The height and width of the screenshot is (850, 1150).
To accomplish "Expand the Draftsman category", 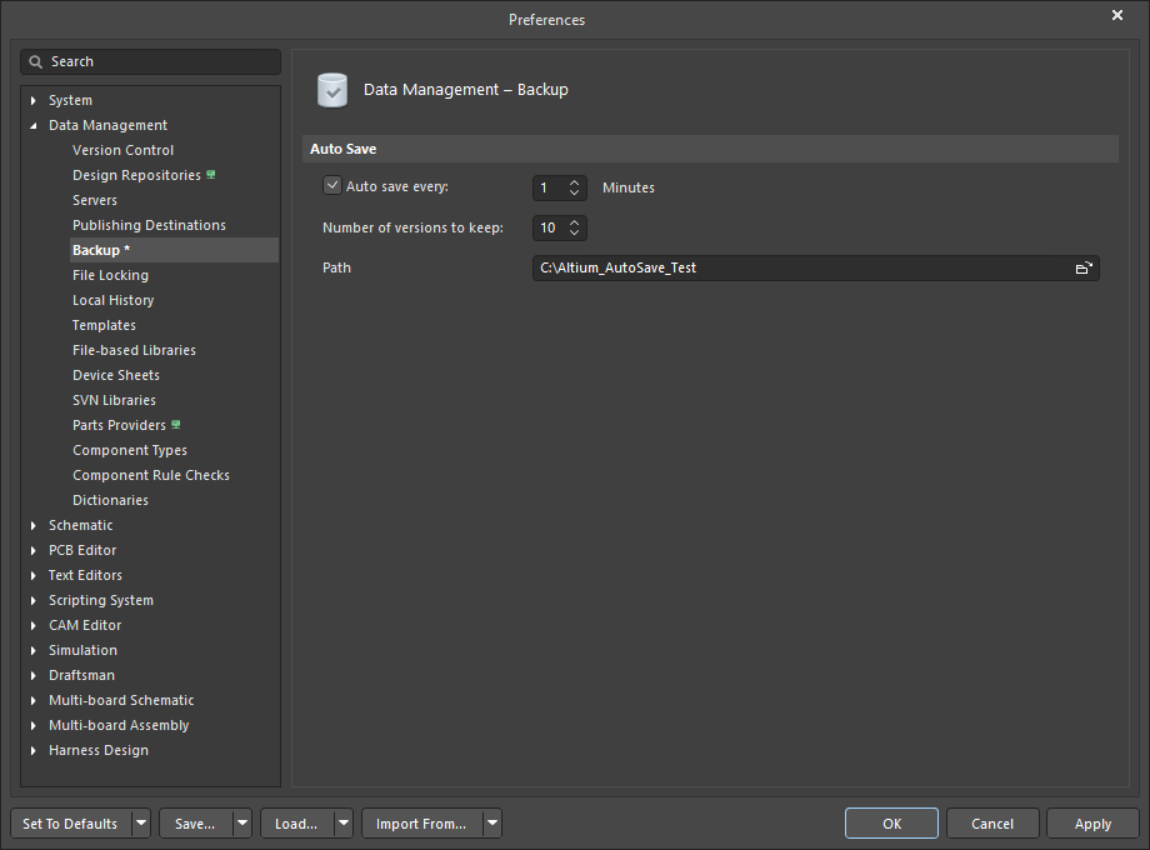I will (34, 675).
